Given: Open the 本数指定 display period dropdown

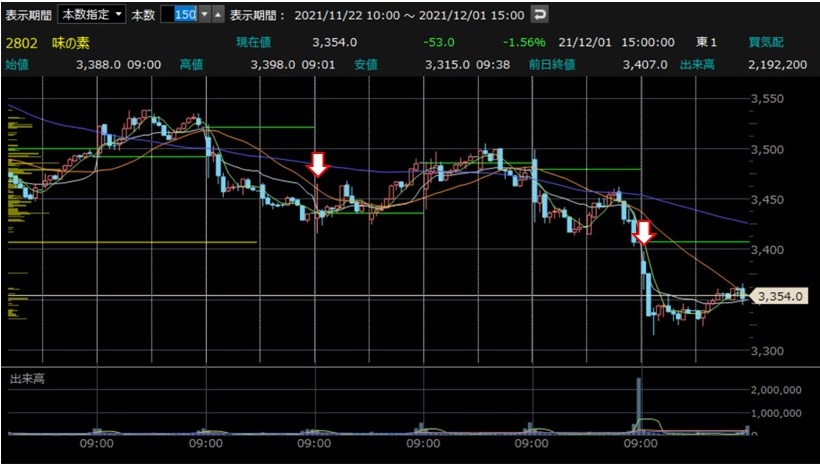Looking at the screenshot, I should [92, 15].
